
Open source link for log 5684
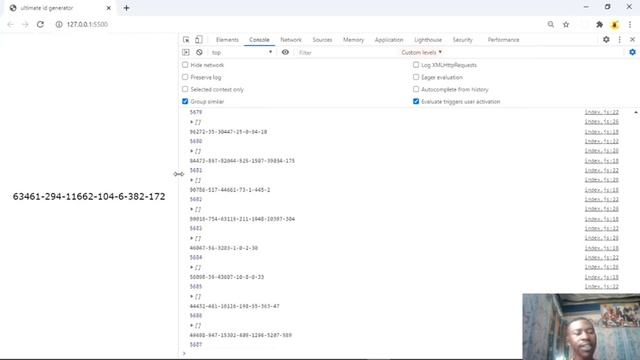coord(602,258)
